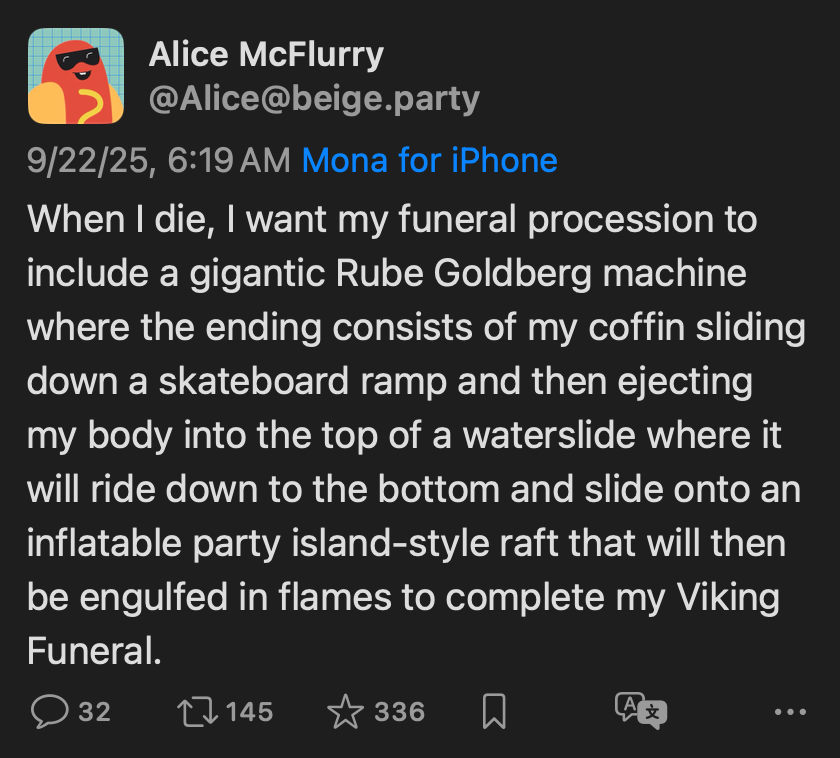Viewport: 840px width, 758px height.
Task: Click the 336 favorites count
Action: [399, 711]
